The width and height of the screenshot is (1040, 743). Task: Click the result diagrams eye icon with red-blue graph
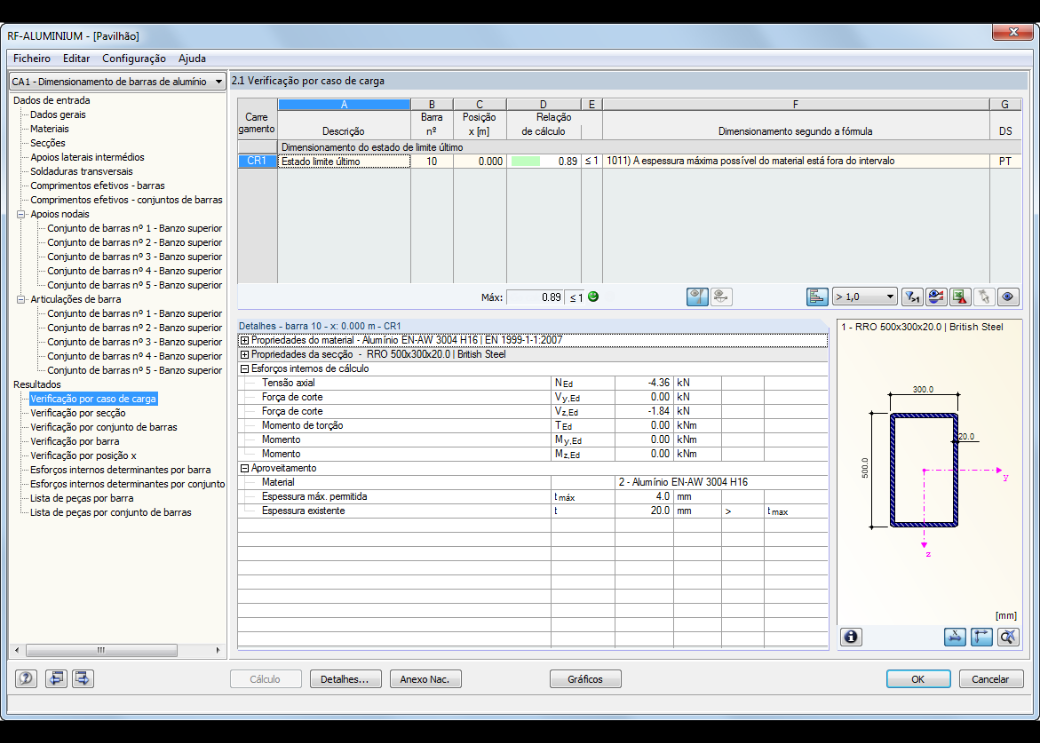(936, 297)
